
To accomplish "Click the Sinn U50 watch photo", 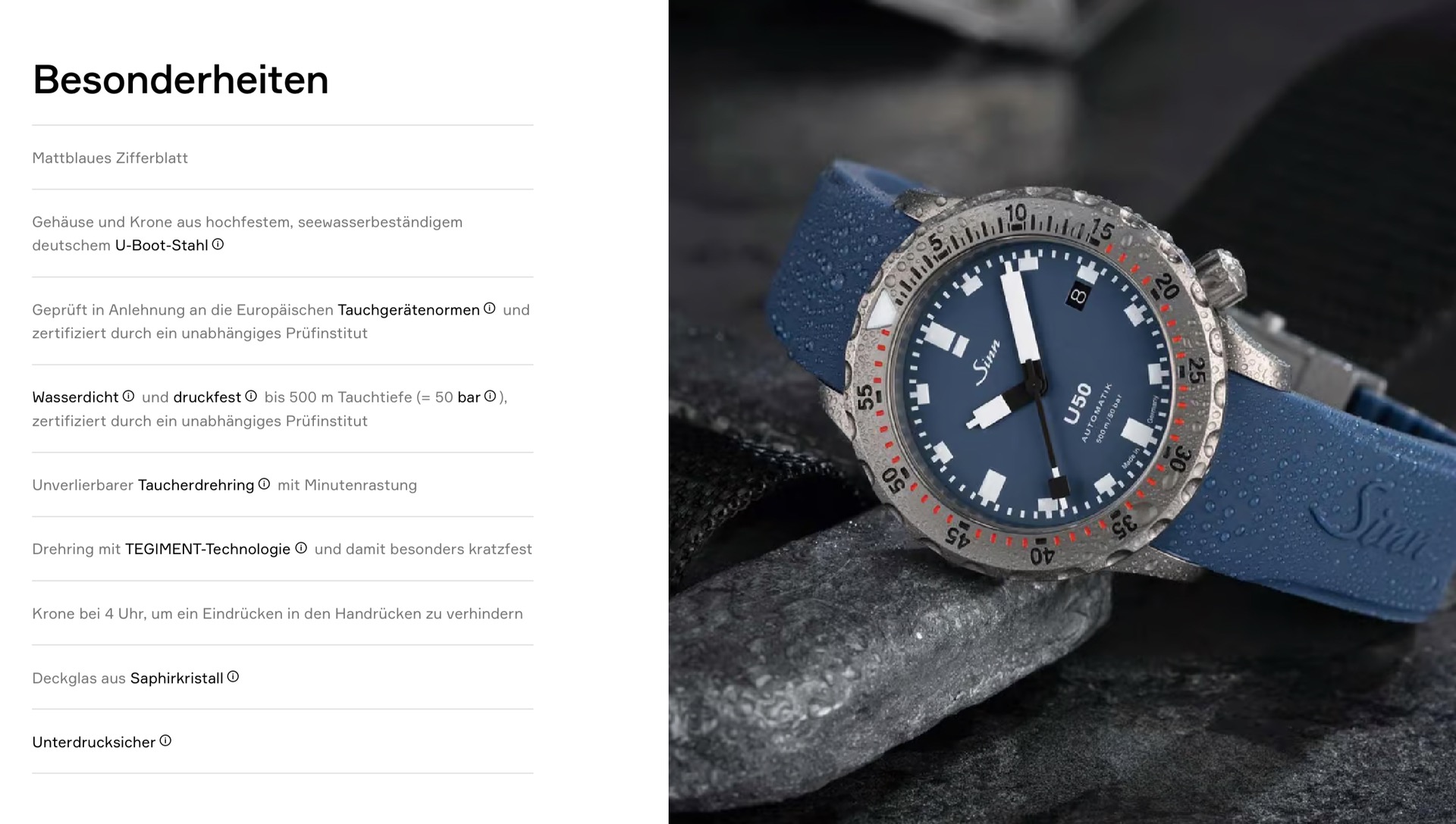I will click(1062, 412).
